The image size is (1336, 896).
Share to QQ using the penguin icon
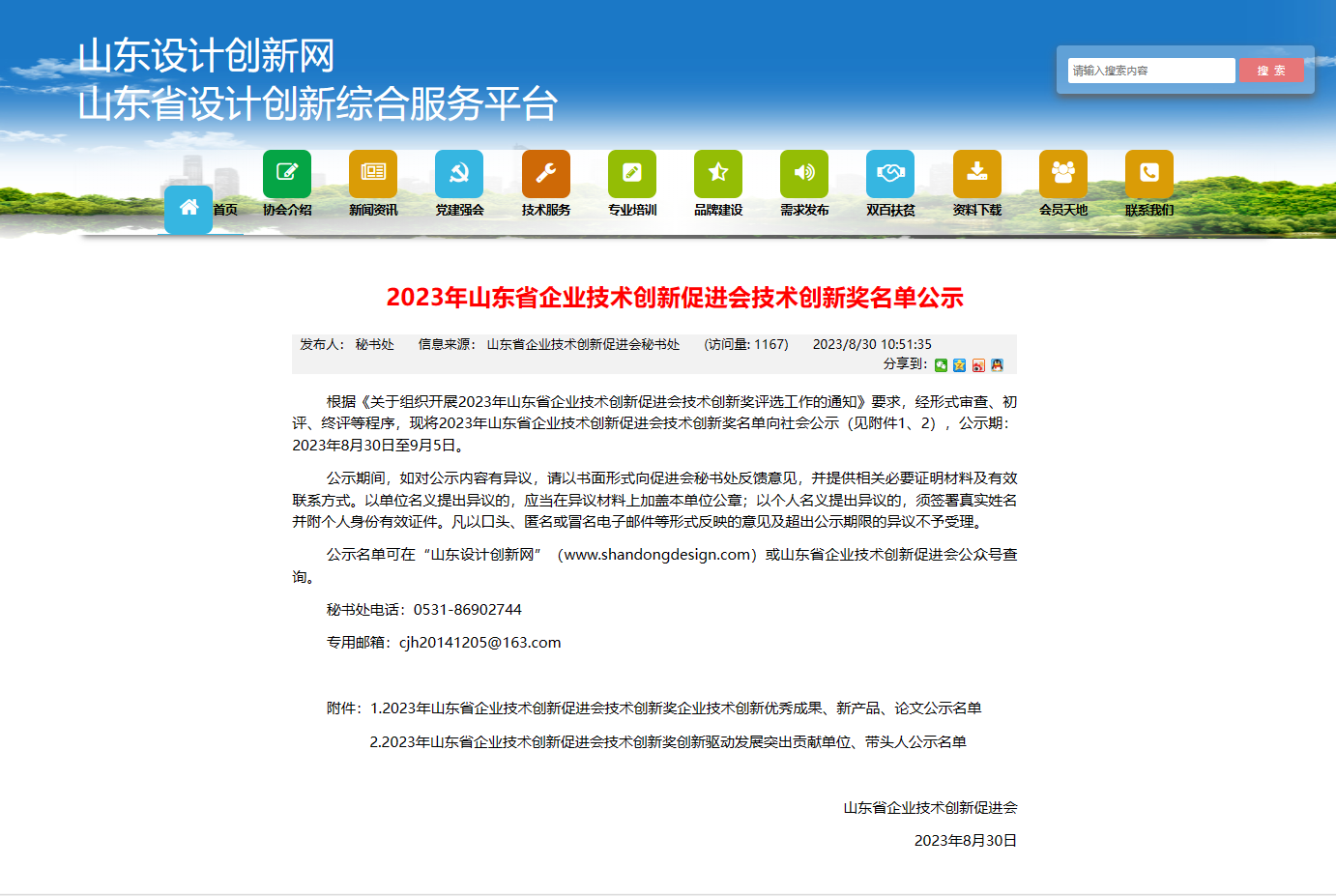997,365
